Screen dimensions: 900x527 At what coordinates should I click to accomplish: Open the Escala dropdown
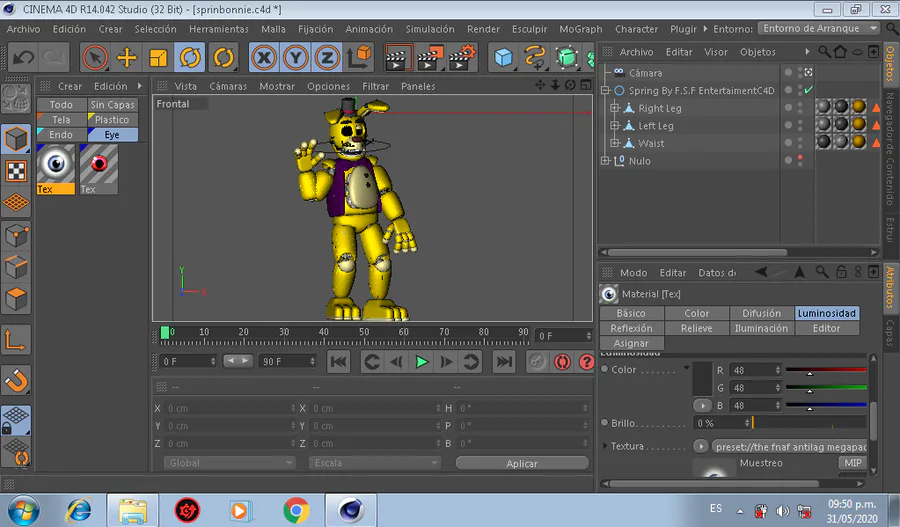pyautogui.click(x=375, y=463)
